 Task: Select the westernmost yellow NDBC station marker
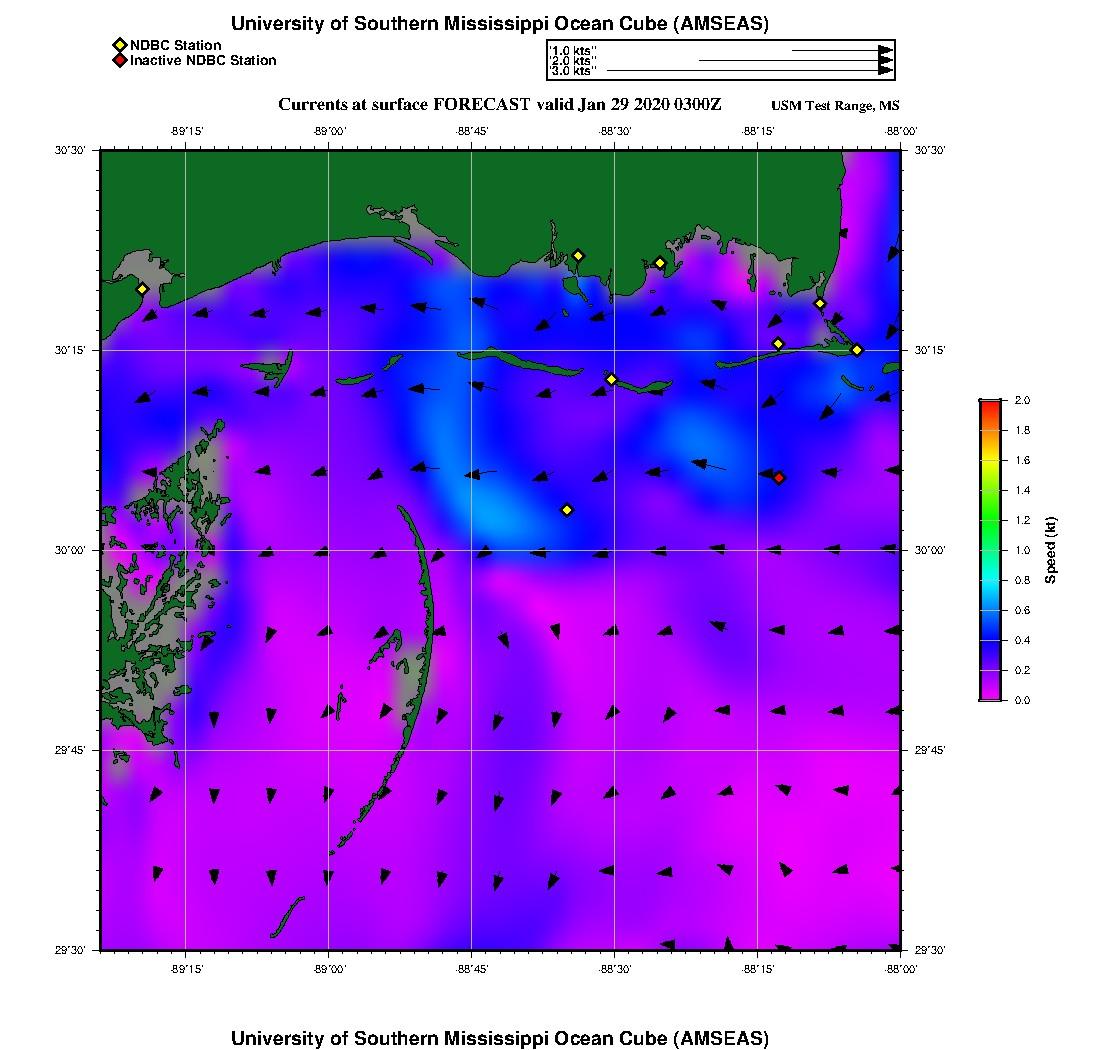tap(142, 289)
